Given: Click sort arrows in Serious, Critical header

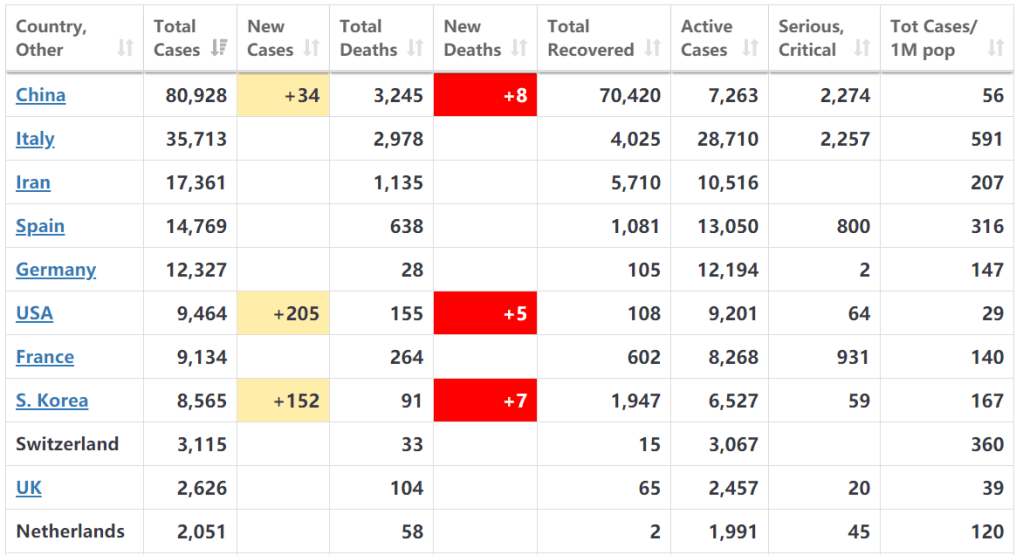Looking at the screenshot, I should (861, 49).
